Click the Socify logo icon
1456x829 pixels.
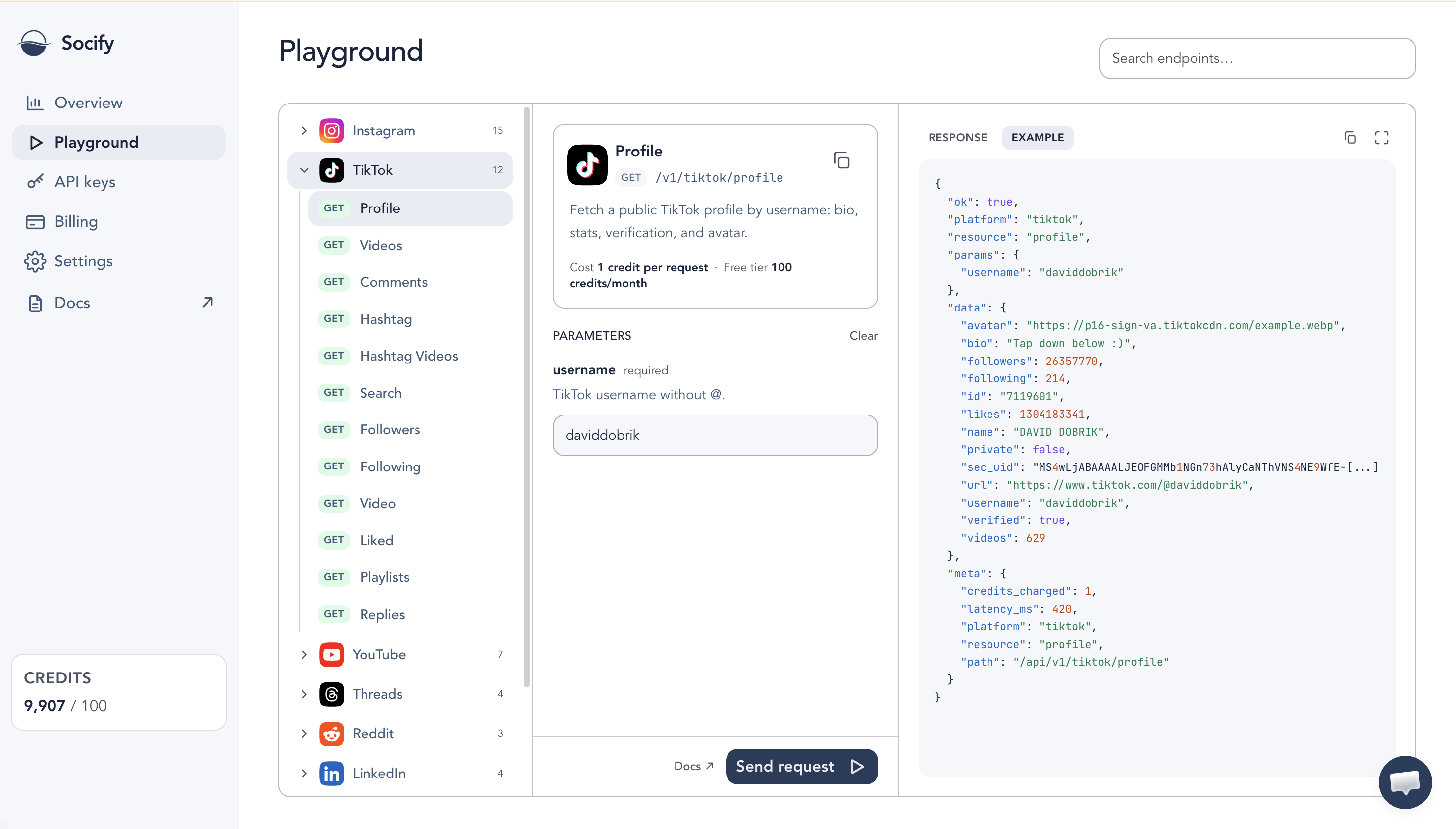[x=33, y=43]
